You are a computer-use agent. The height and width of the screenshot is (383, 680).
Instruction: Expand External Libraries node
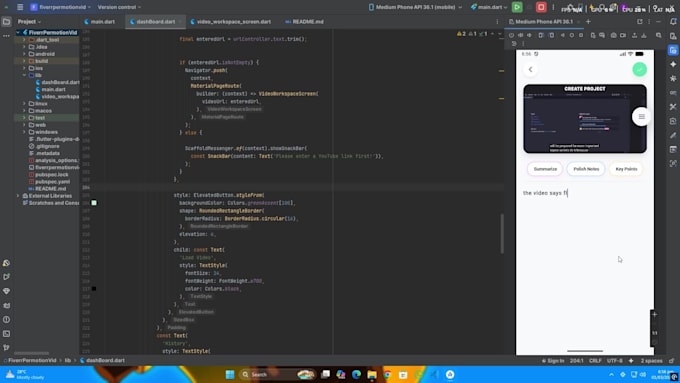[18, 196]
